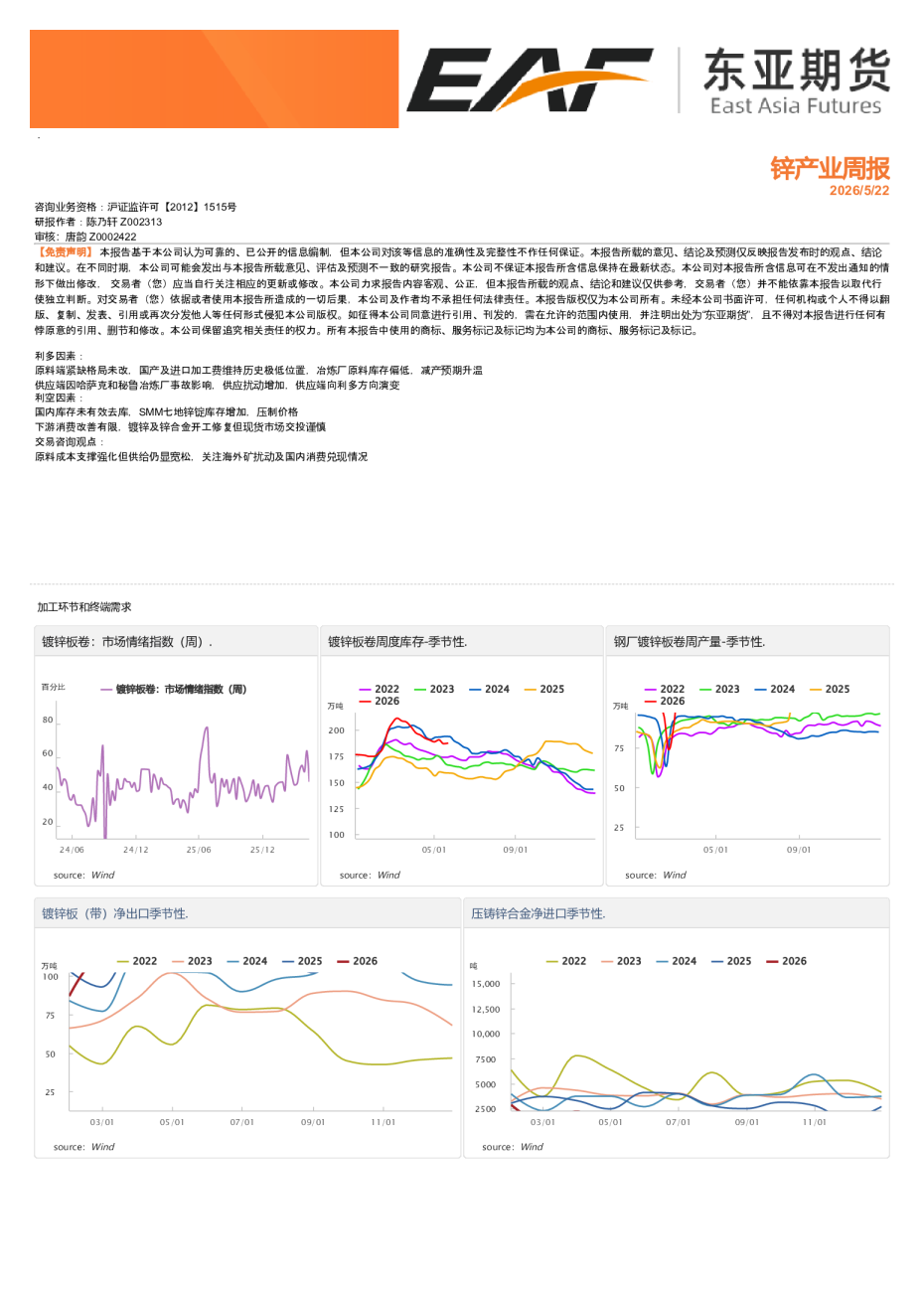Click chart title 镀锌板卷：市场情绪指数（周）
Viewport: 924px width, 1295px height.
(127, 642)
